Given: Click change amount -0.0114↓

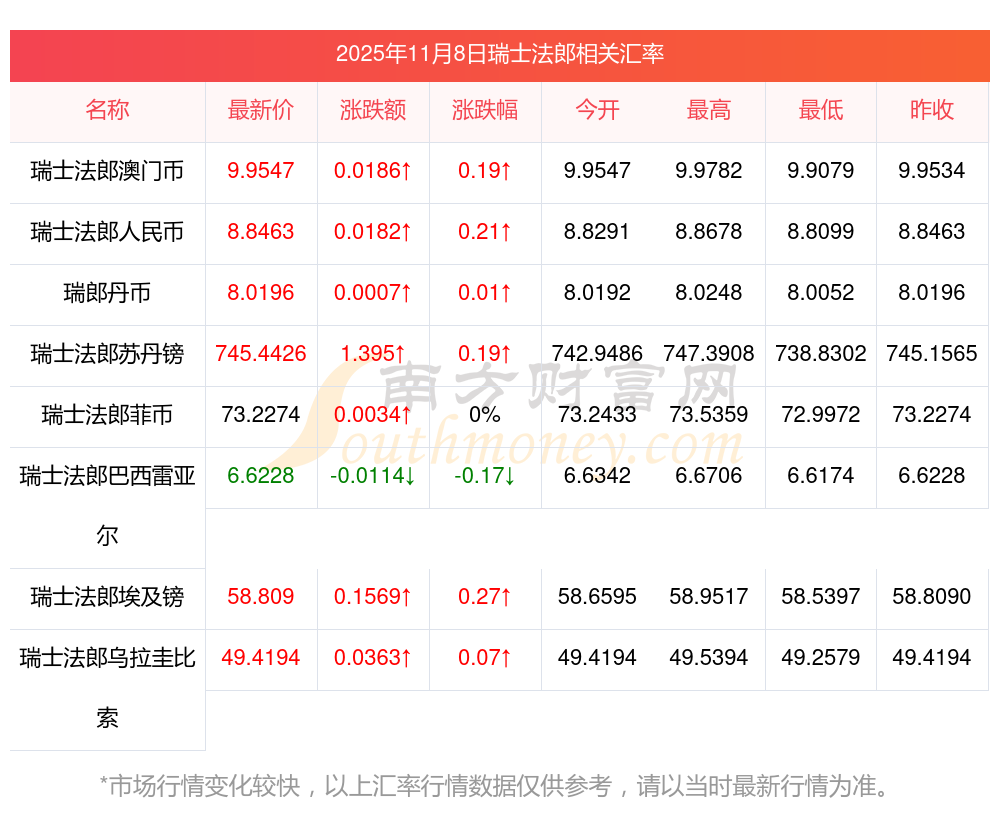Looking at the screenshot, I should (373, 475).
